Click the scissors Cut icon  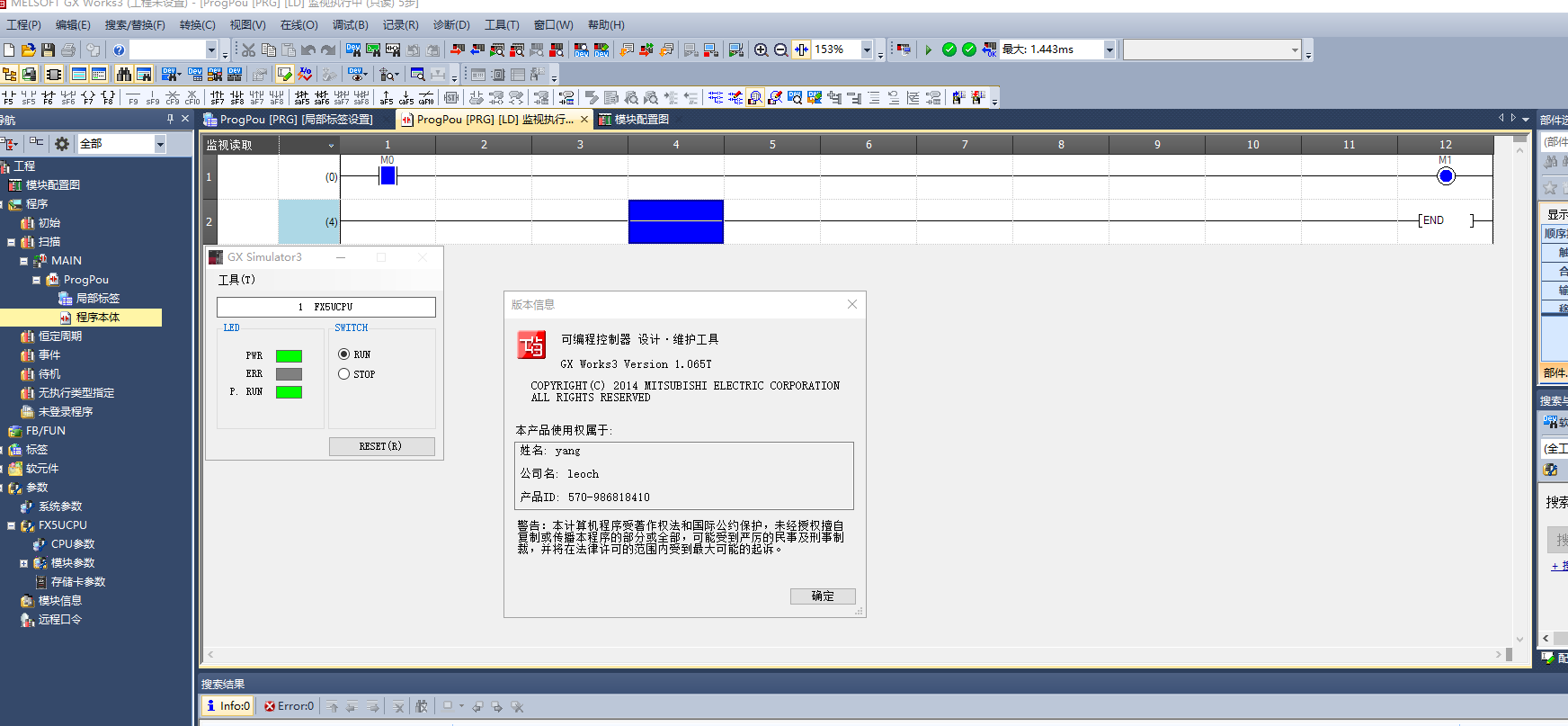(x=249, y=50)
